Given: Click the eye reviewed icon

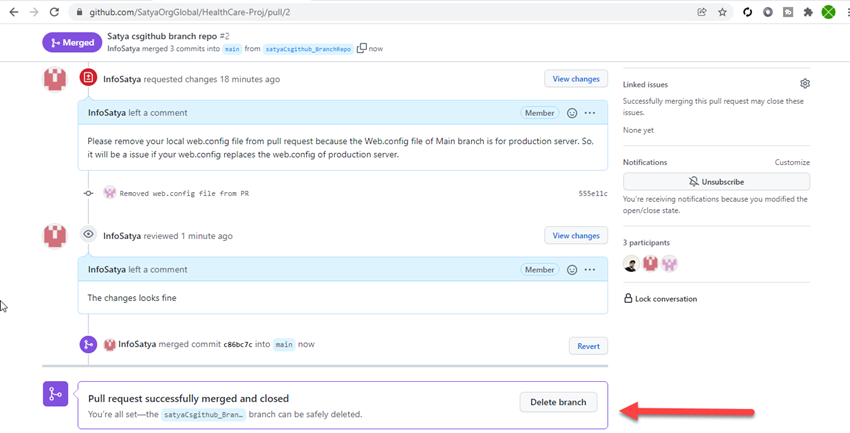Looking at the screenshot, I should click(x=88, y=234).
